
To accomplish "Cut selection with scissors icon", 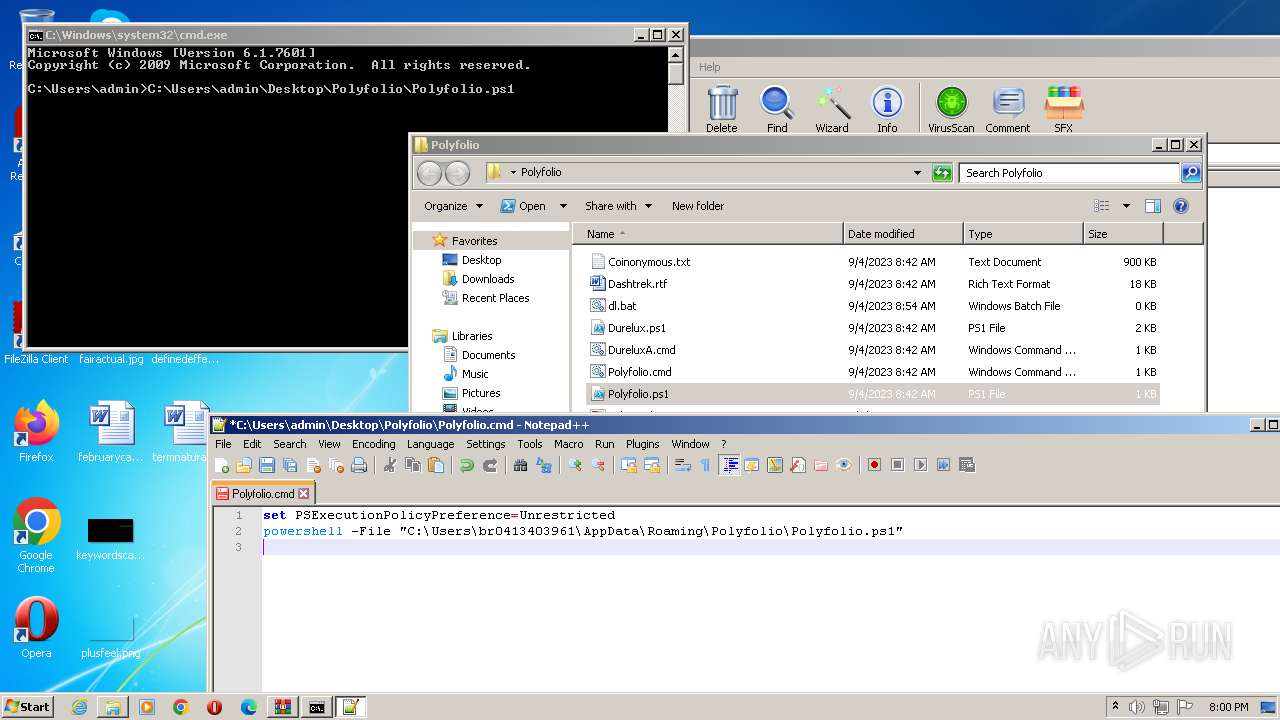I will tap(389, 465).
